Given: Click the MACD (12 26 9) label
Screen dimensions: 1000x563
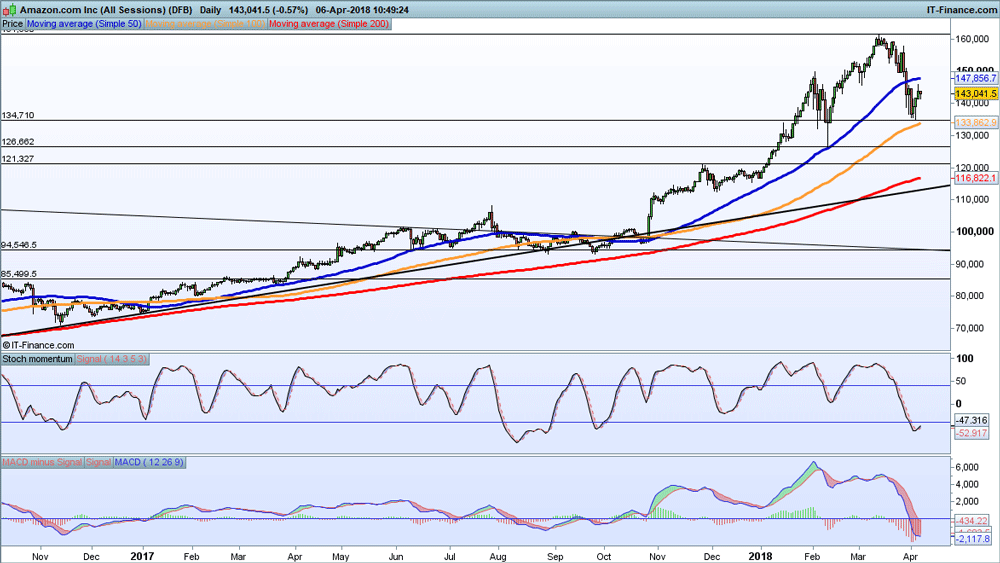Looking at the screenshot, I should [149, 462].
